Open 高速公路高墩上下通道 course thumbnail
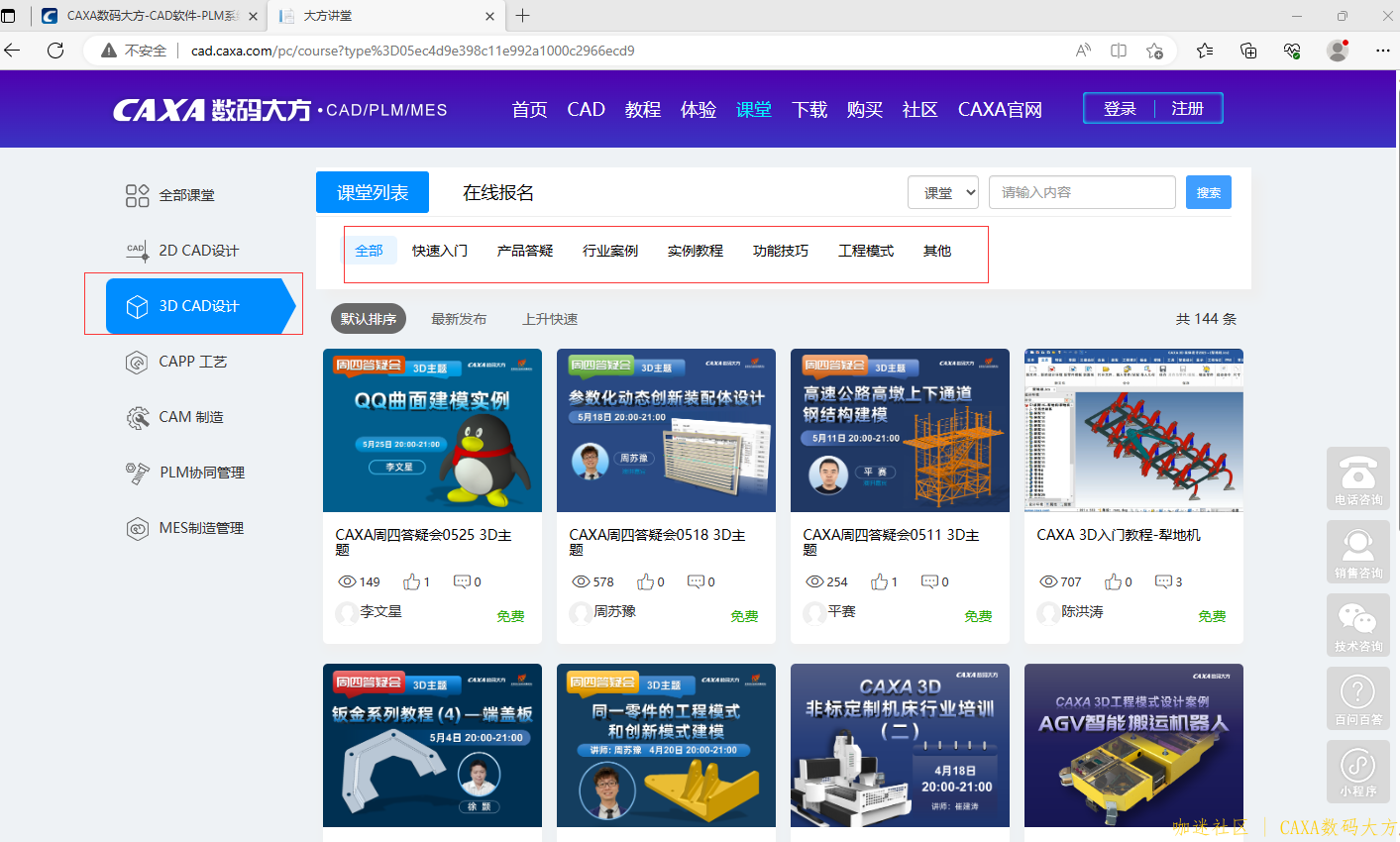Screen dimensions: 1400x842 [x=900, y=430]
